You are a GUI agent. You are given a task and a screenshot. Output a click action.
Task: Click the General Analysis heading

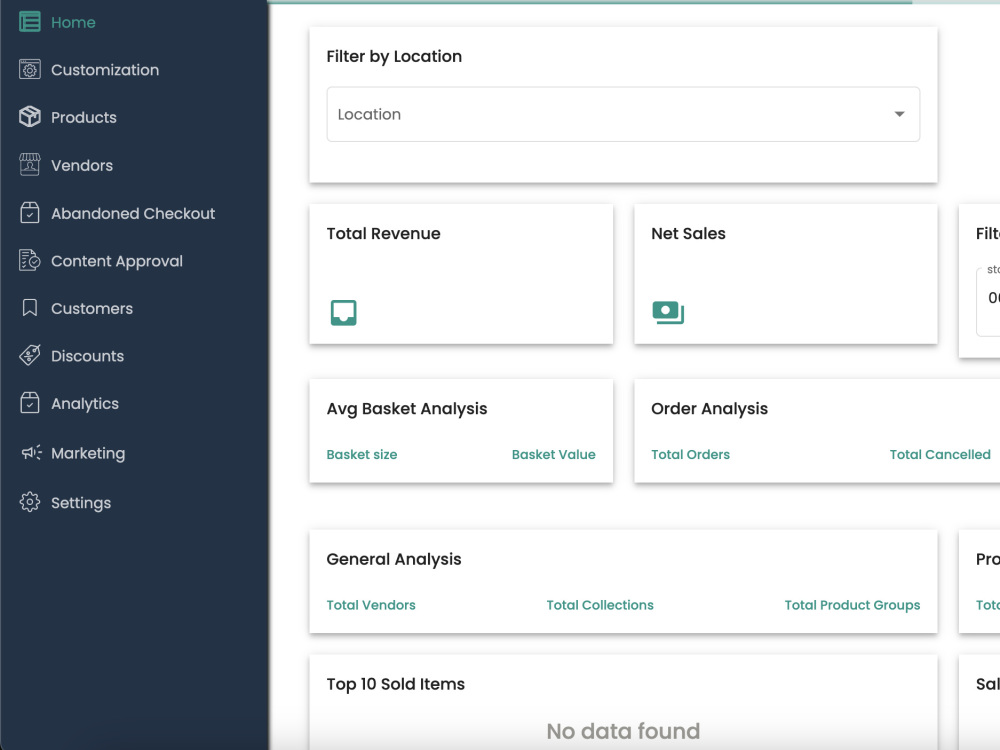(x=394, y=559)
